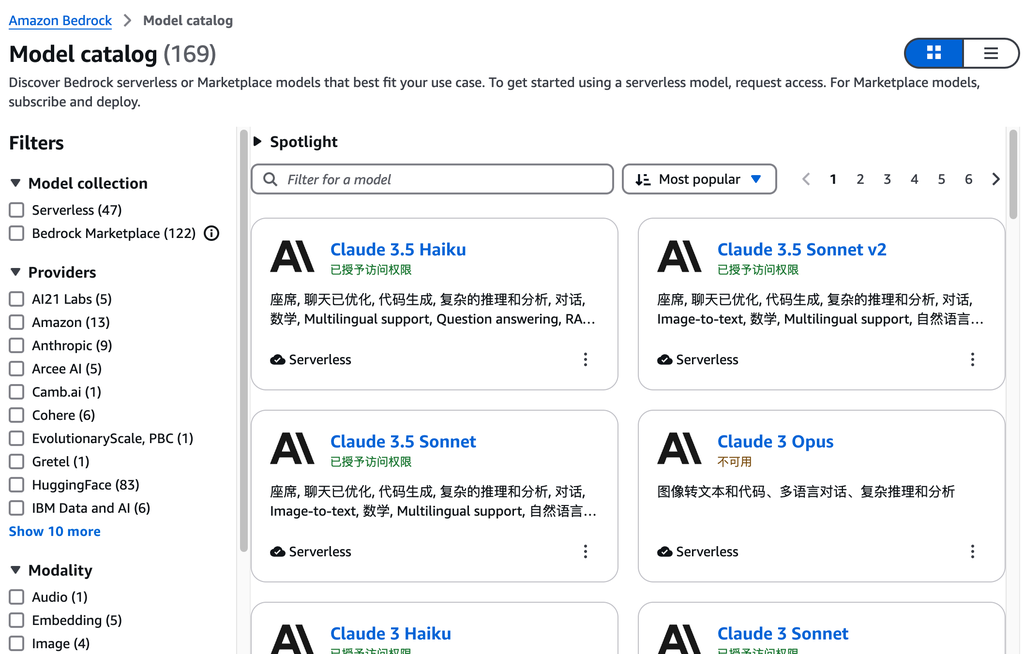Check the Bedrock Marketplace (122) filter
This screenshot has height=654, width=1024.
(16, 233)
